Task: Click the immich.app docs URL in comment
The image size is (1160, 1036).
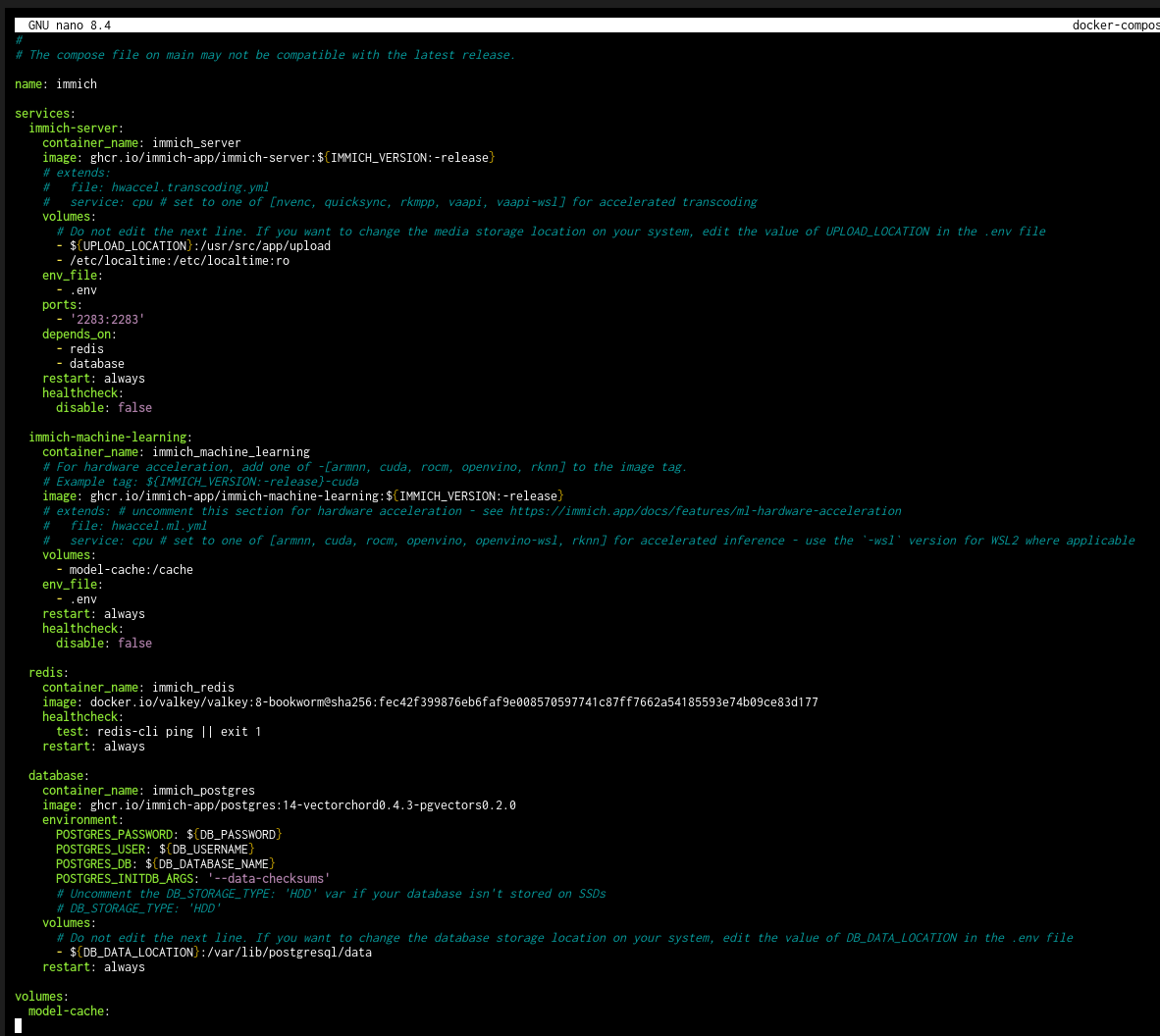Action: tap(705, 511)
